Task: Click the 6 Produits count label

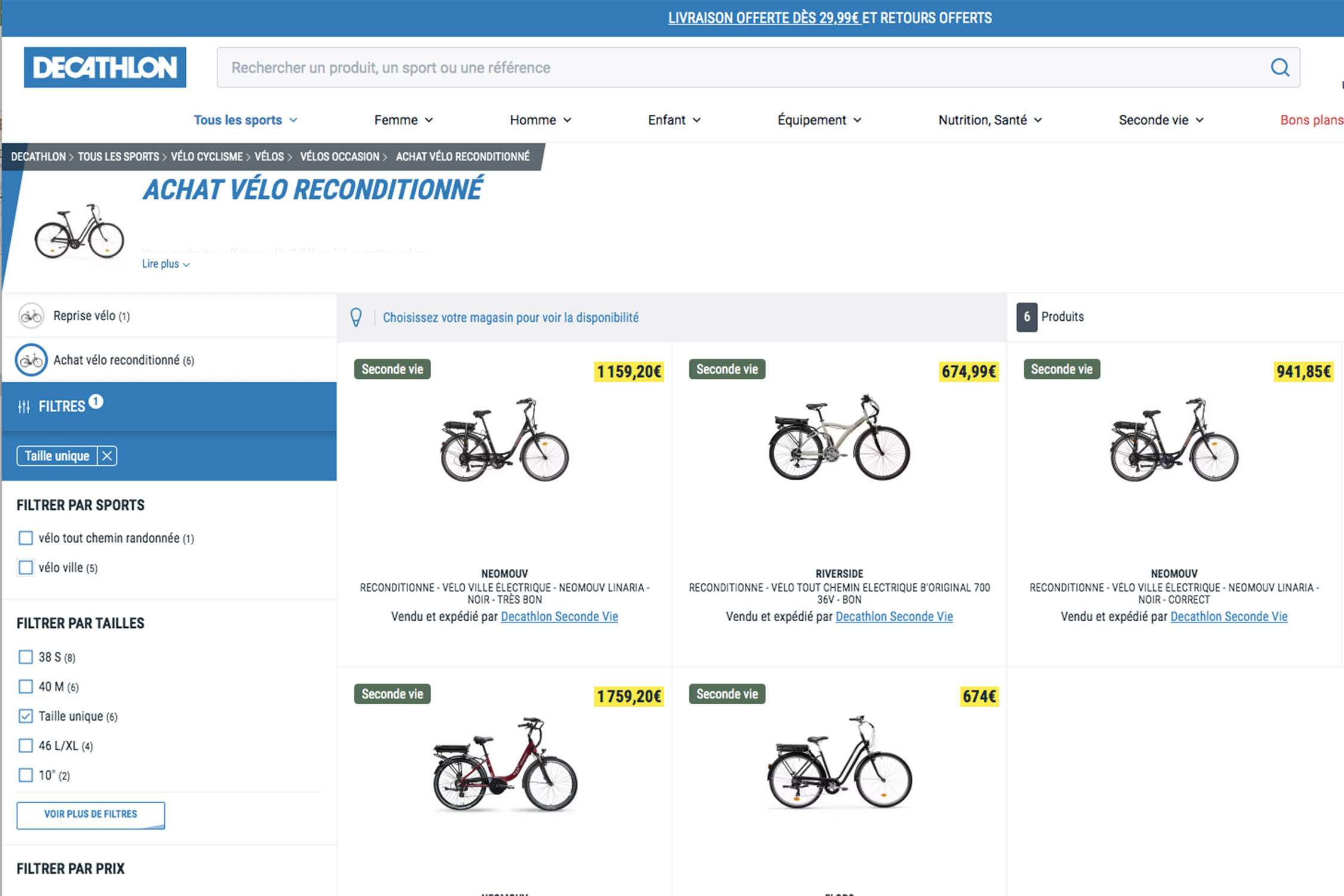Action: click(x=1051, y=317)
